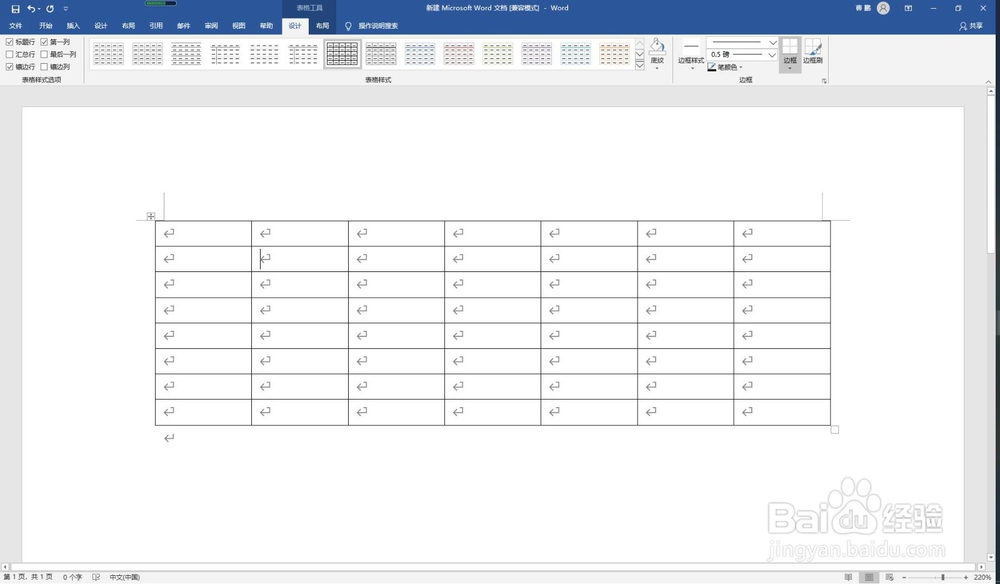Image resolution: width=1000 pixels, height=584 pixels.
Task: Open zoom dialog via 220% label
Action: [982, 577]
